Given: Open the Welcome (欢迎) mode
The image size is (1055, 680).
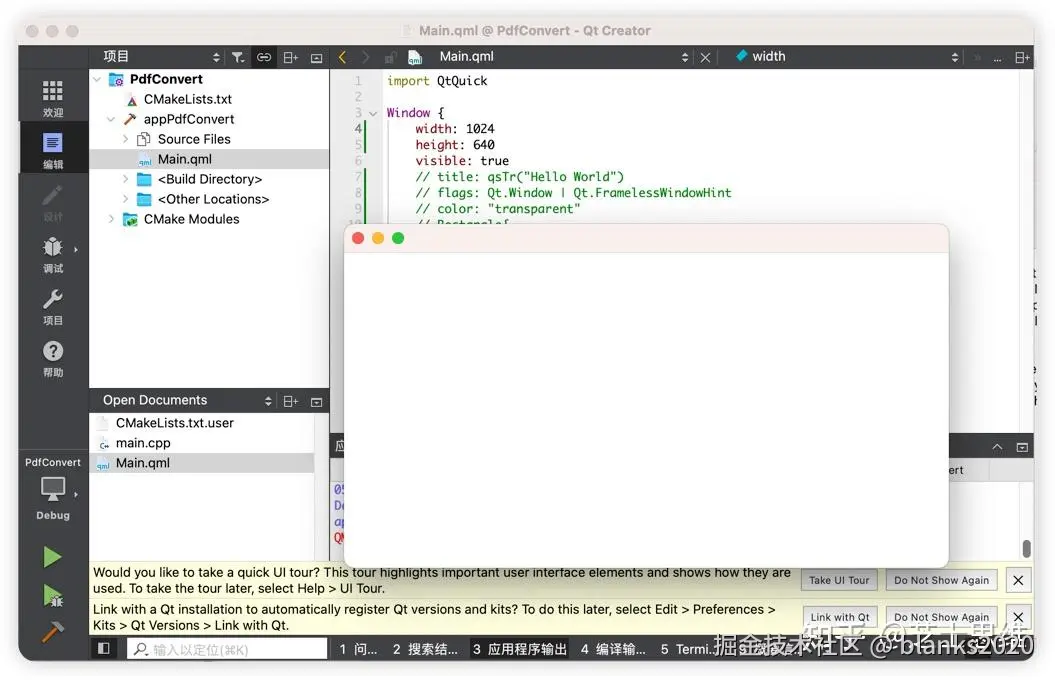Looking at the screenshot, I should pos(52,98).
